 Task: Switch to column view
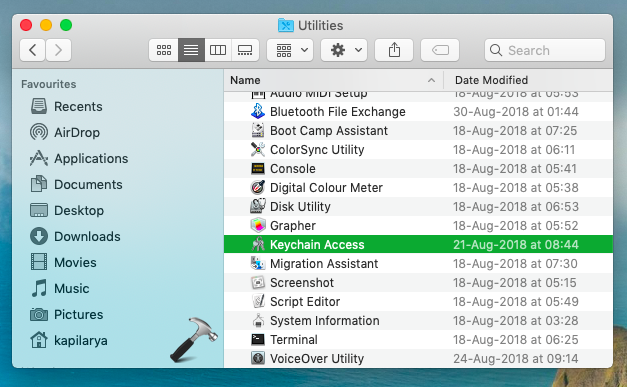click(x=218, y=50)
